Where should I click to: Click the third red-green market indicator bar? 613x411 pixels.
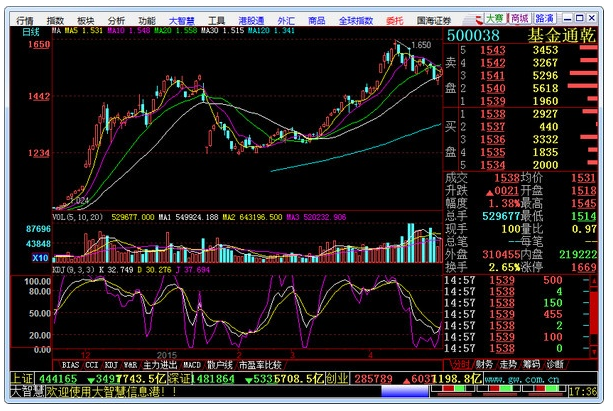click(544, 389)
